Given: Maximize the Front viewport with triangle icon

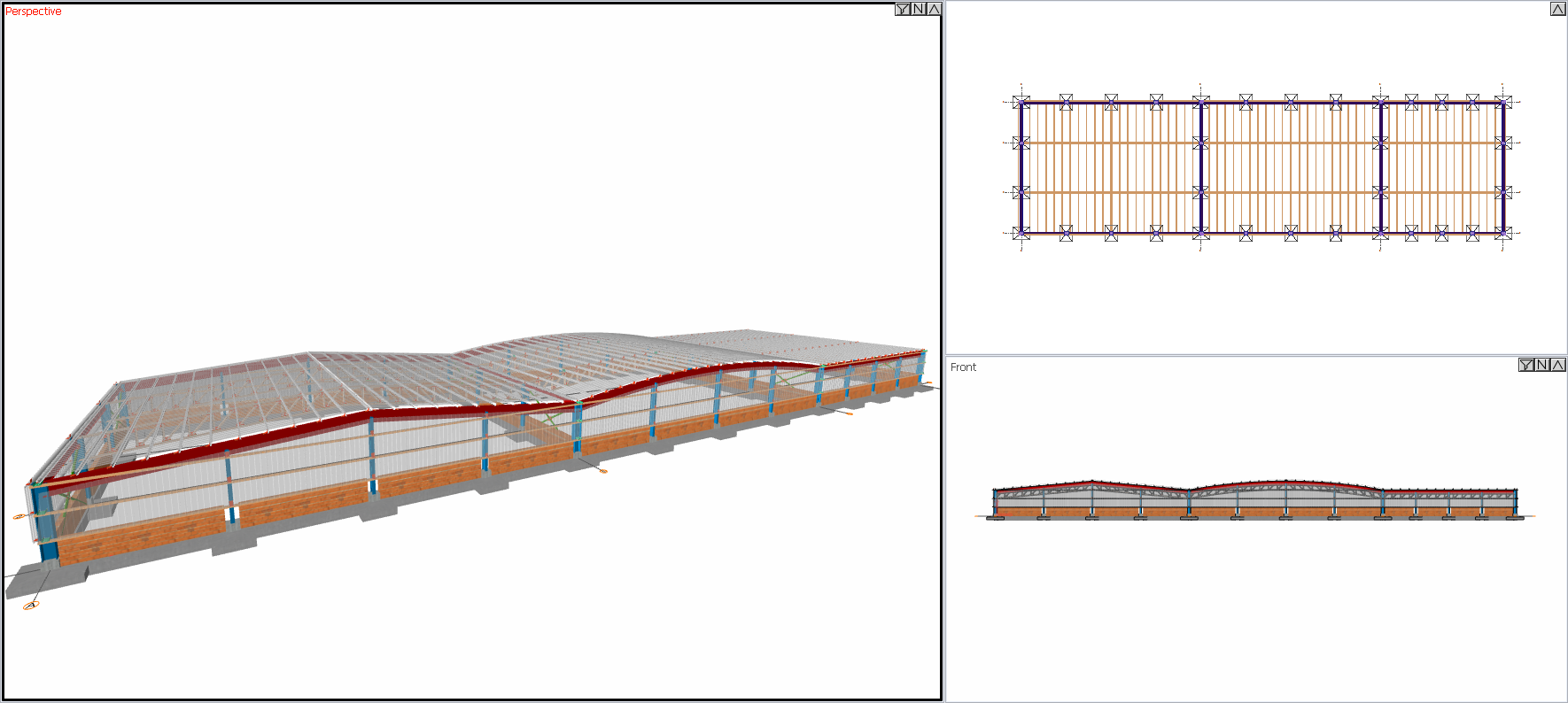Looking at the screenshot, I should [1557, 365].
